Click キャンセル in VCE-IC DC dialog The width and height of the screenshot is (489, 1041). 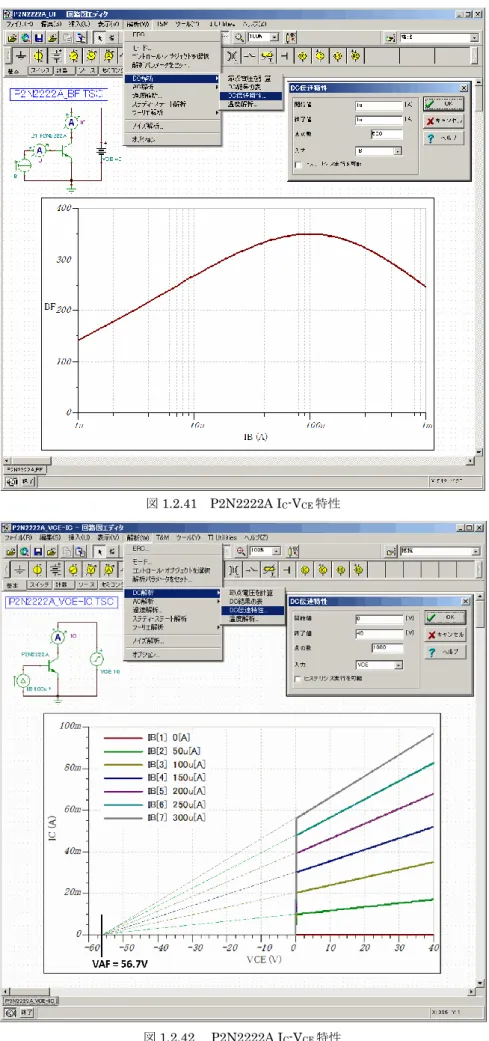tap(445, 635)
